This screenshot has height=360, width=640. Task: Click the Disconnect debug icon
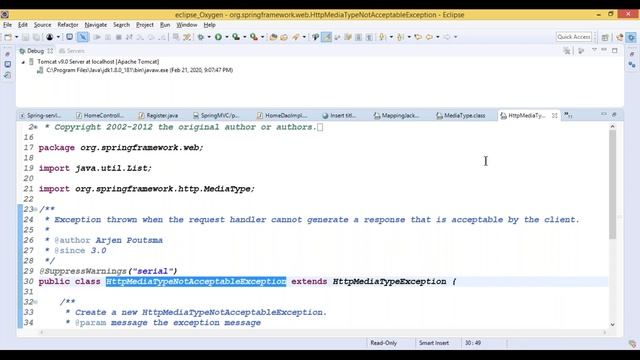pyautogui.click(x=129, y=37)
